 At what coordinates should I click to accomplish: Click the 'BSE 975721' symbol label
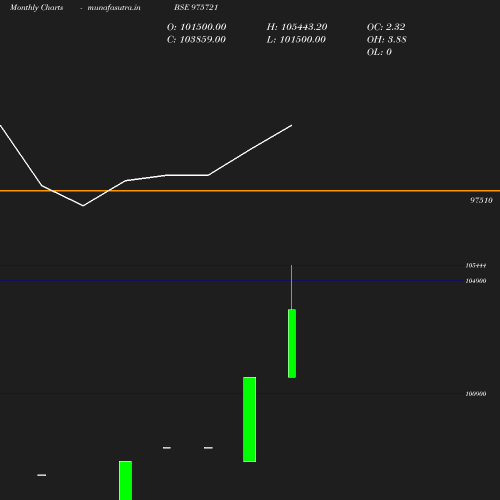(196, 7)
